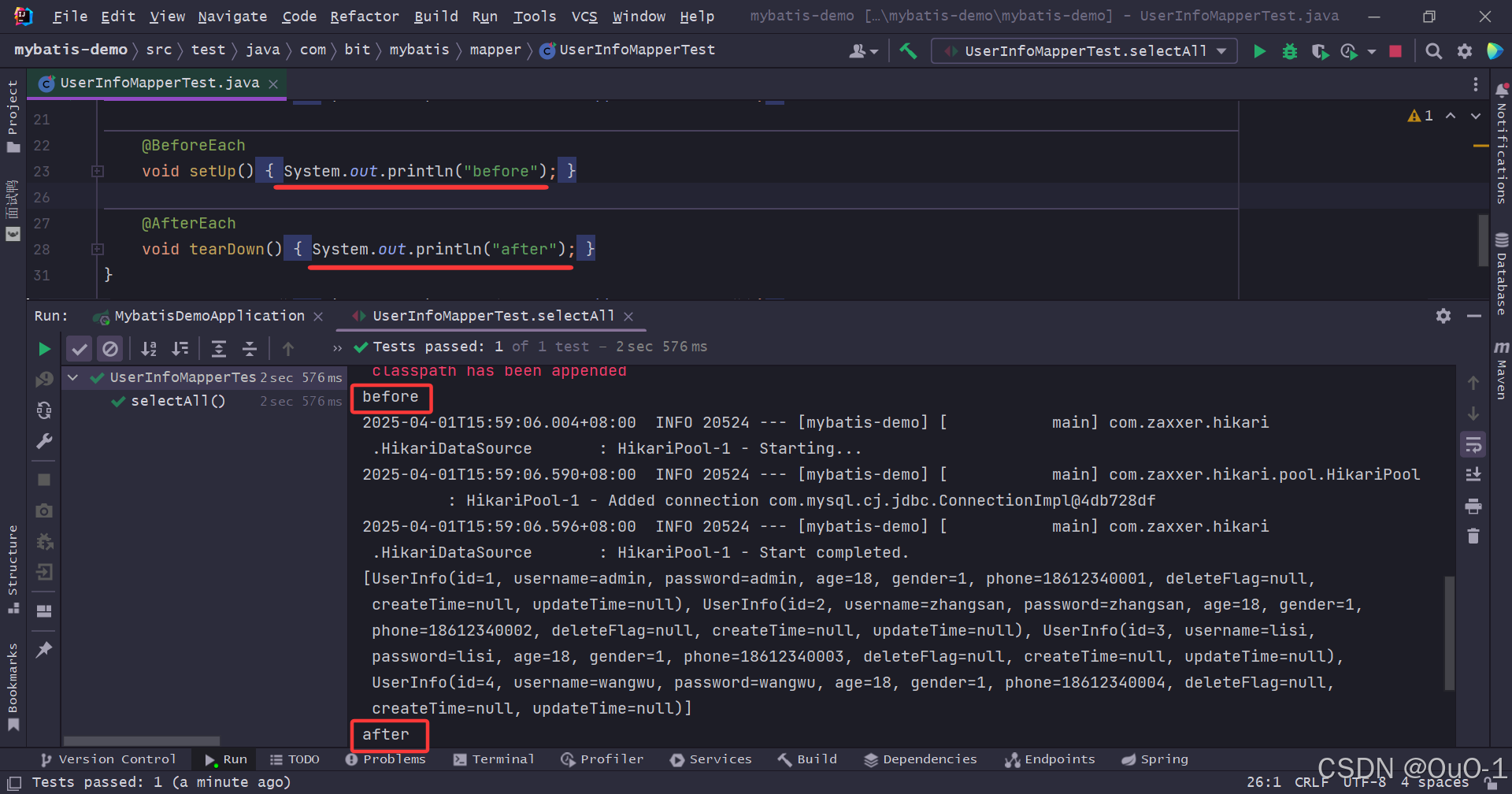Show more test toolbar actions chevron
1512x794 pixels.
pos(338,347)
